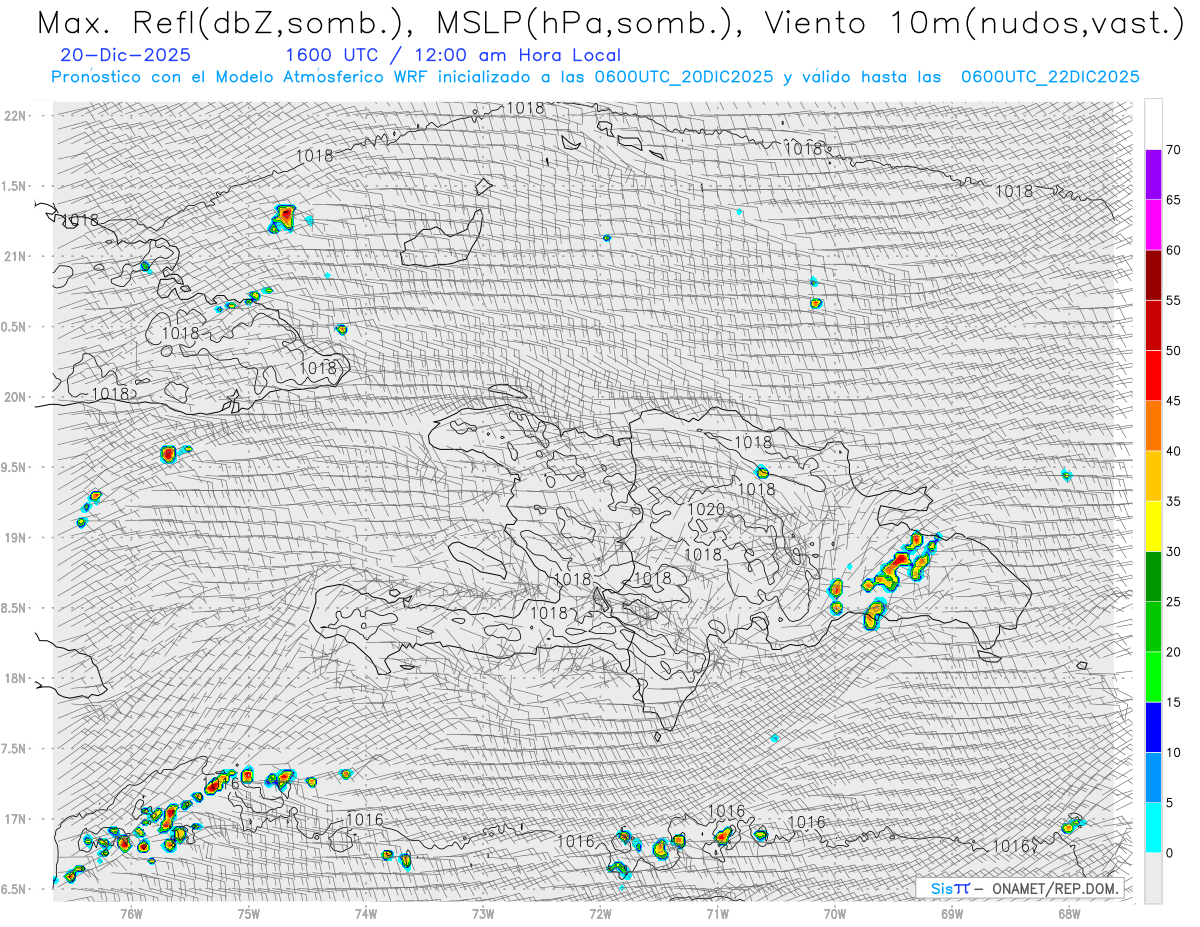Click the '69W' longitude axis label
The width and height of the screenshot is (1200, 927).
pyautogui.click(x=952, y=913)
